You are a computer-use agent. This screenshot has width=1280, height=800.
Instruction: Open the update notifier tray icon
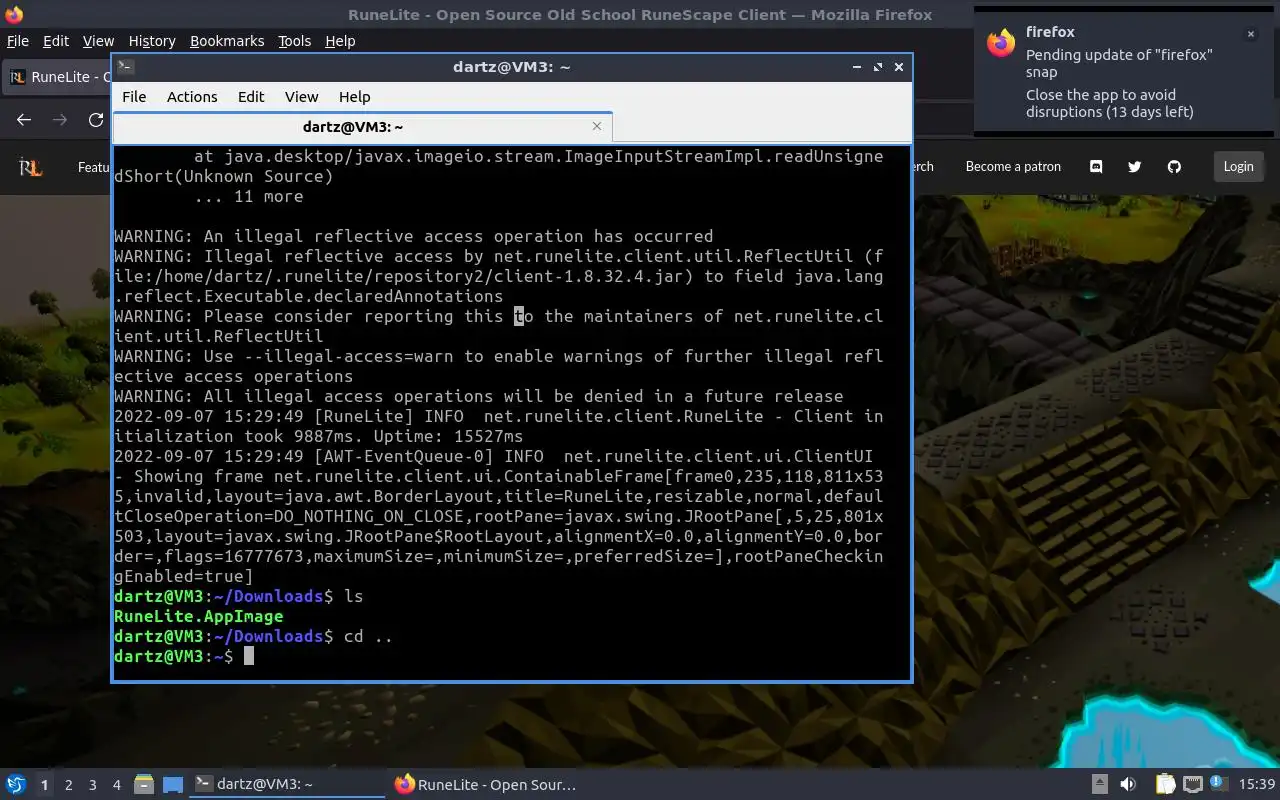click(1218, 784)
